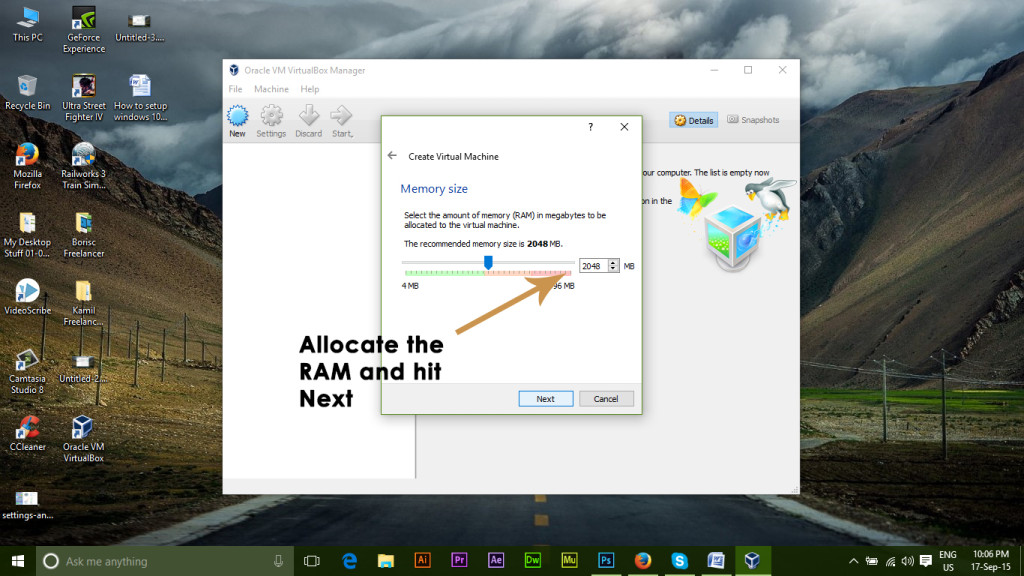
Task: Open This PC desktop icon
Action: [27, 25]
